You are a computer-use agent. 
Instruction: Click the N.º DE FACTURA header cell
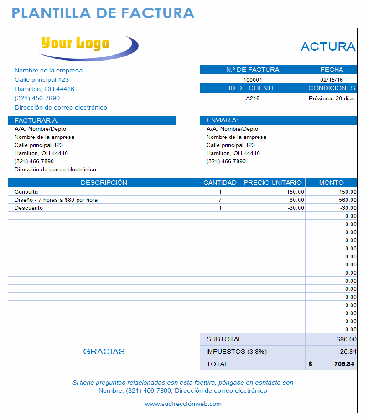253,69
